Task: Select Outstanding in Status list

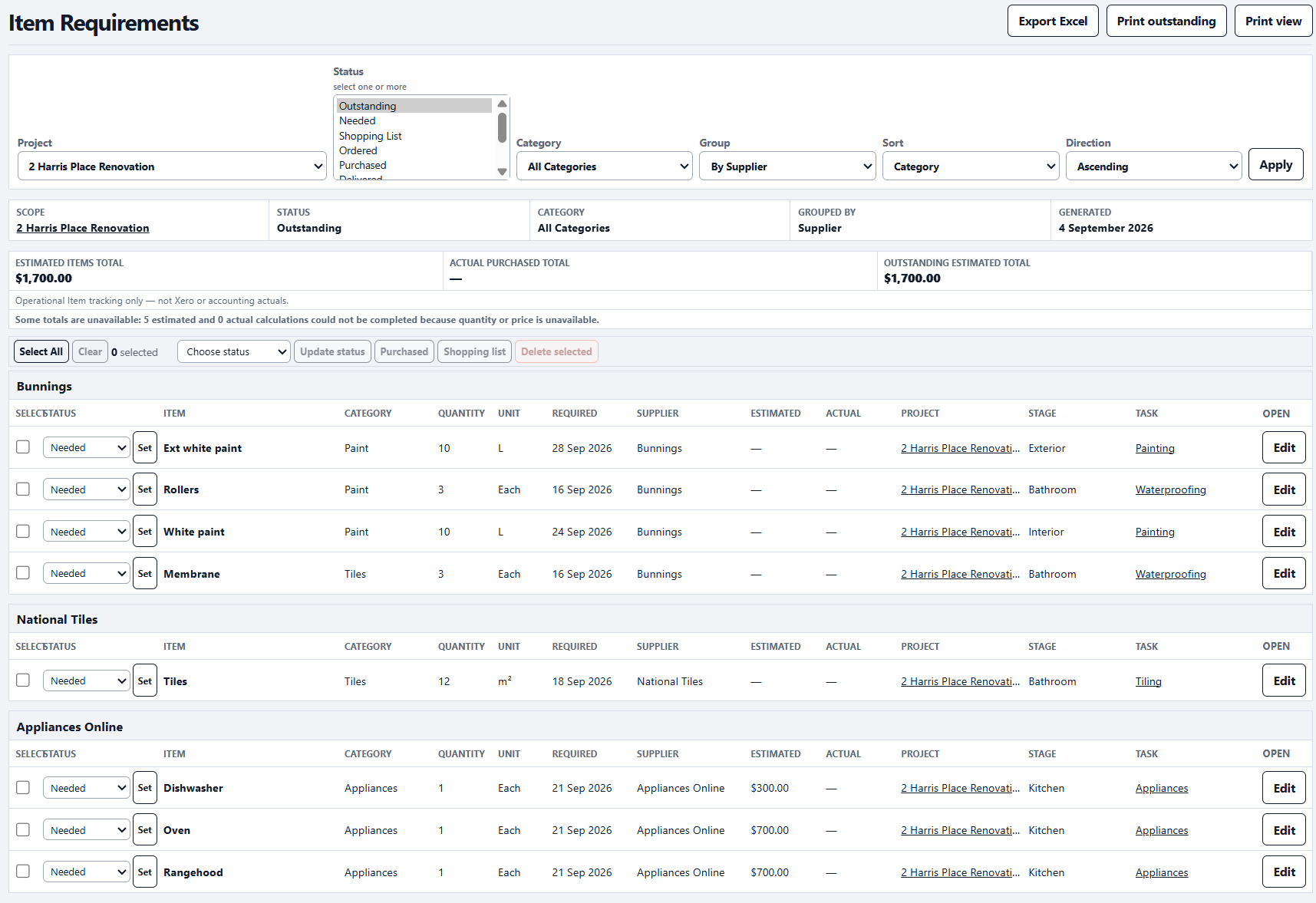Action: tap(414, 106)
